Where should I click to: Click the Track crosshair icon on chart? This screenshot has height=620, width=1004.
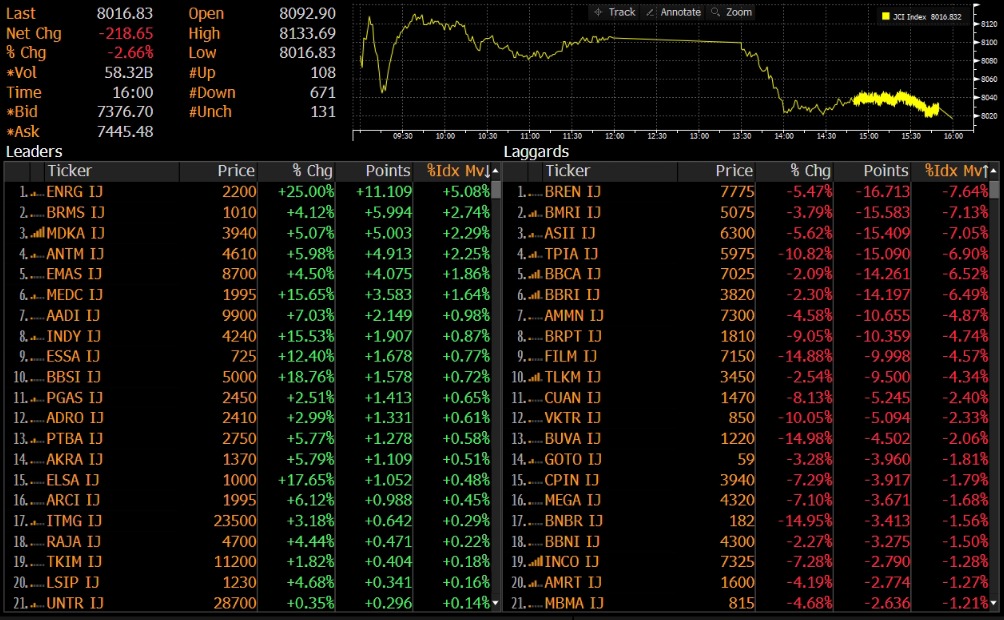pyautogui.click(x=598, y=12)
